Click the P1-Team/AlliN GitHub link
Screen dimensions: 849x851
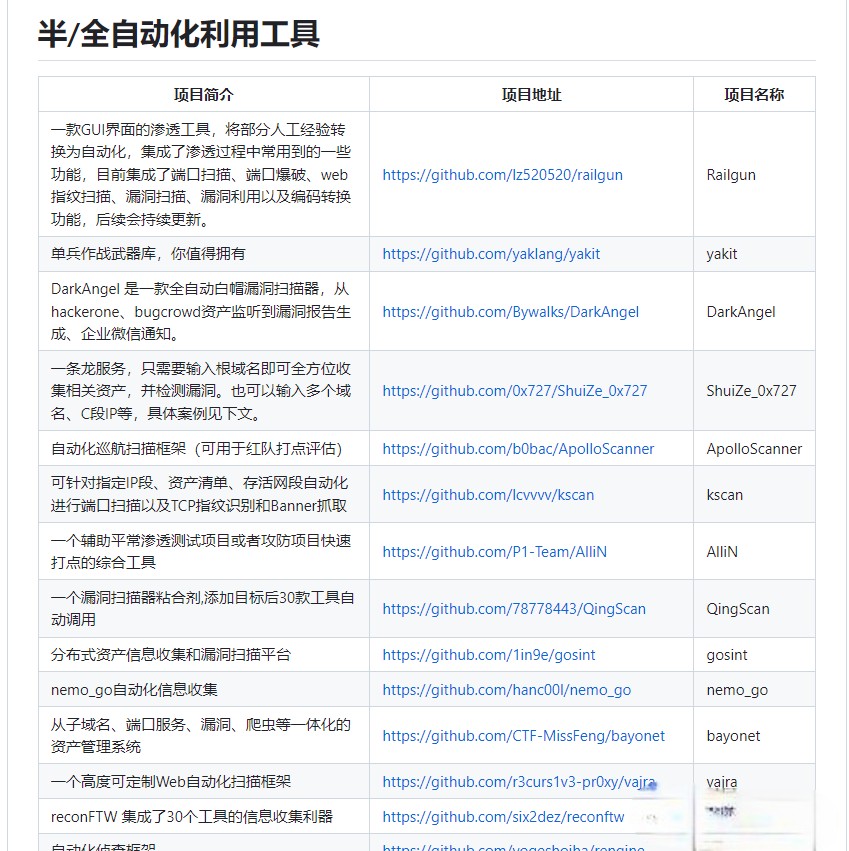click(494, 552)
